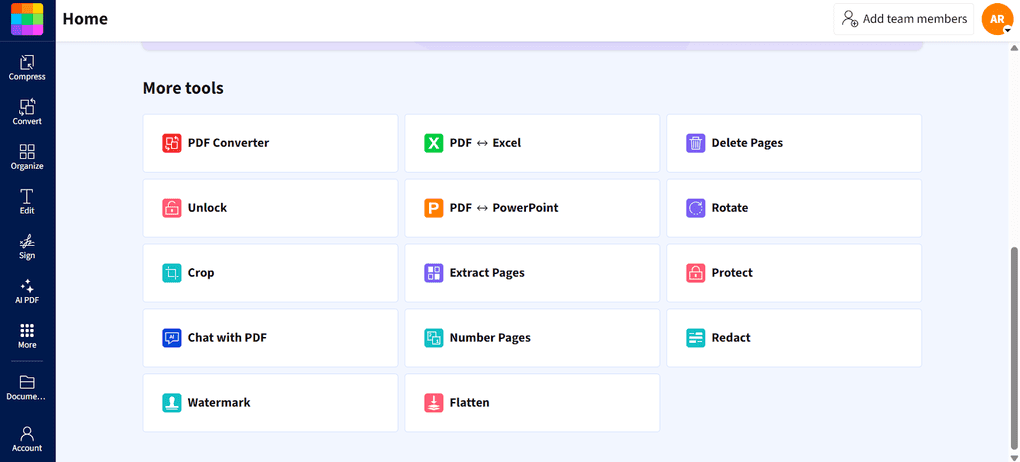Open the Convert tool in sidebar
The height and width of the screenshot is (462, 1020).
[27, 113]
